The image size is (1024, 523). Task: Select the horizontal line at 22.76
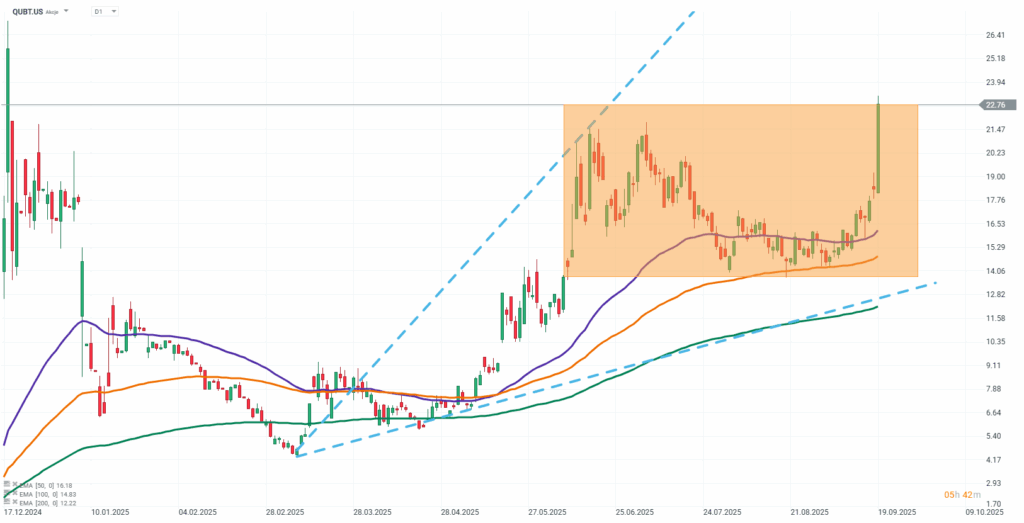(300, 104)
